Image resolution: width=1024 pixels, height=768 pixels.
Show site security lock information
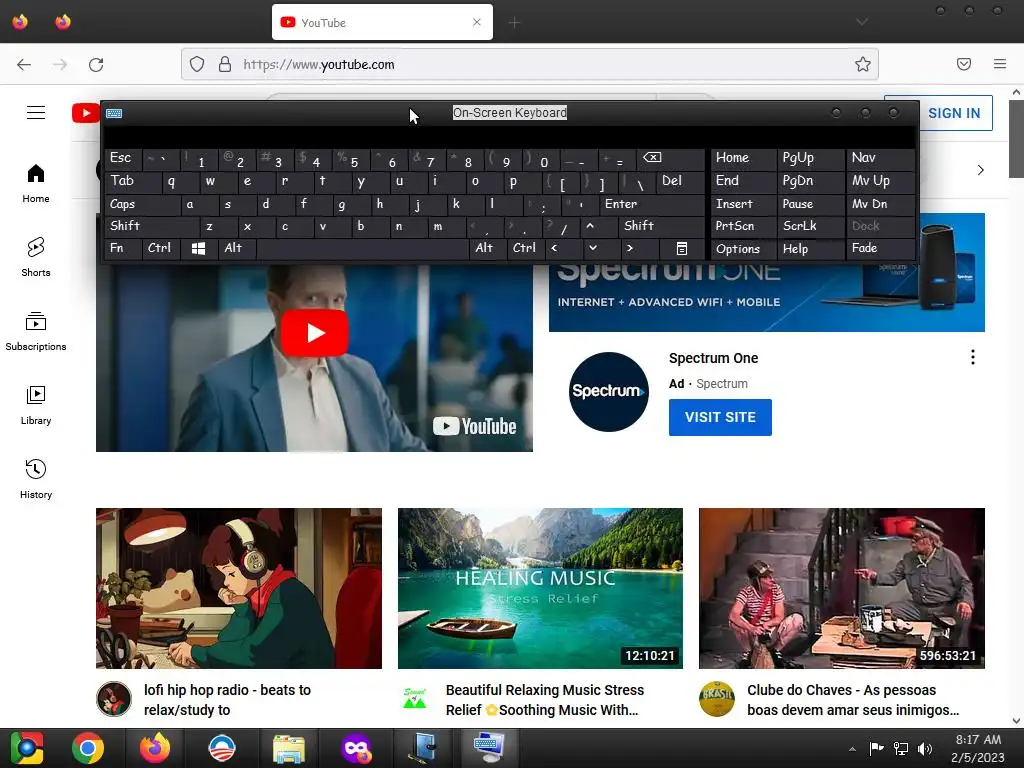point(225,64)
